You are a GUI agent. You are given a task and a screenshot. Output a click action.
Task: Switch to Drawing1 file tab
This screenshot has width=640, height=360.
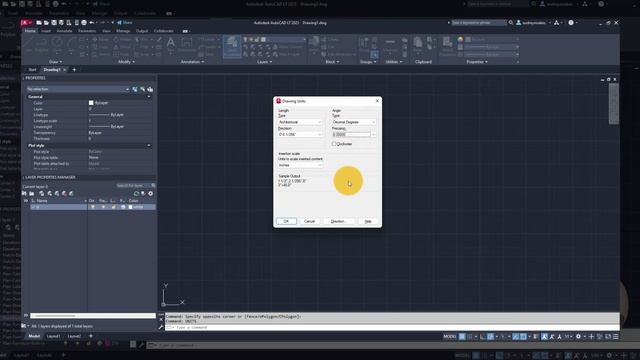(52, 70)
